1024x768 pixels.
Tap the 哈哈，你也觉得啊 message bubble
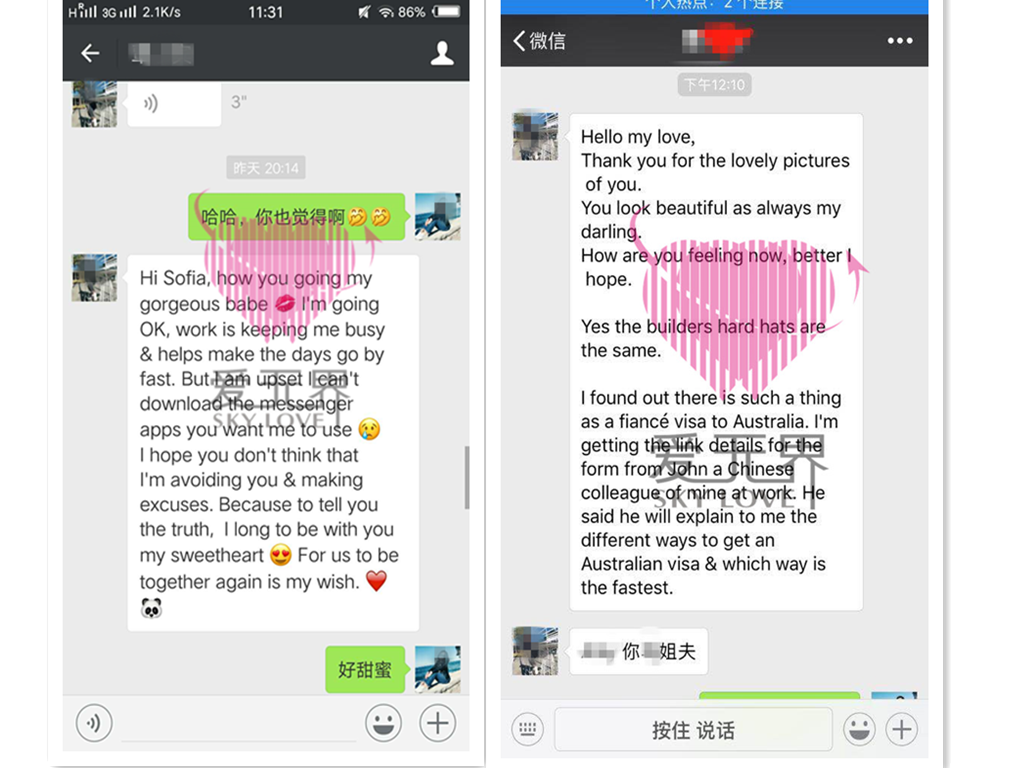296,216
